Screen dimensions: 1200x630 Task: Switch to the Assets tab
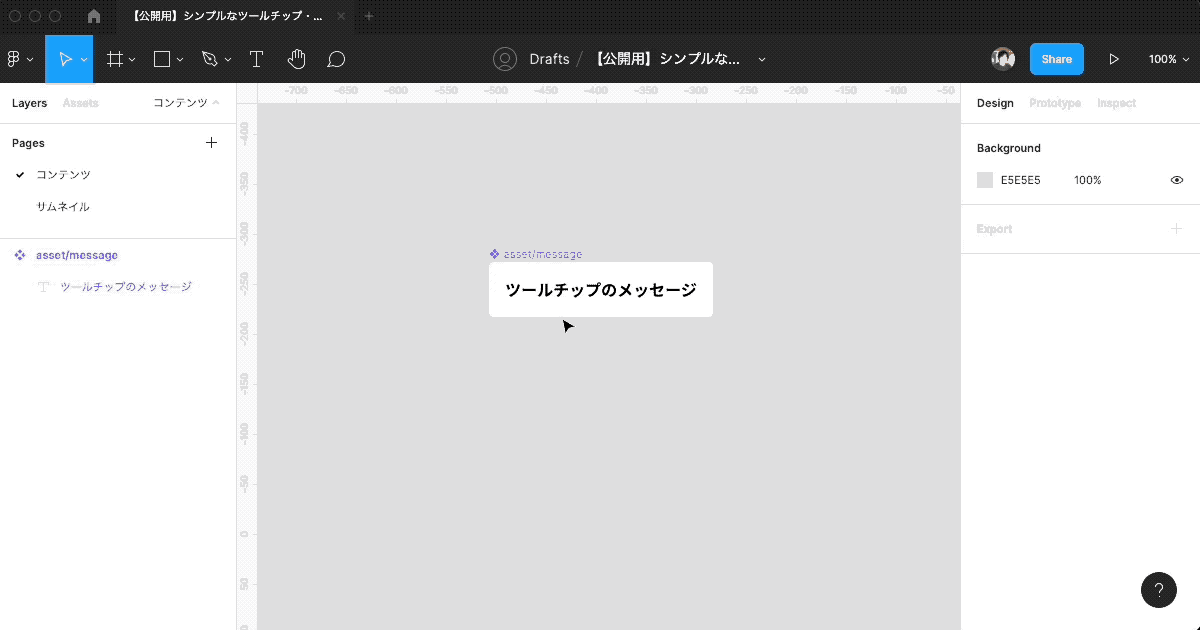point(80,103)
